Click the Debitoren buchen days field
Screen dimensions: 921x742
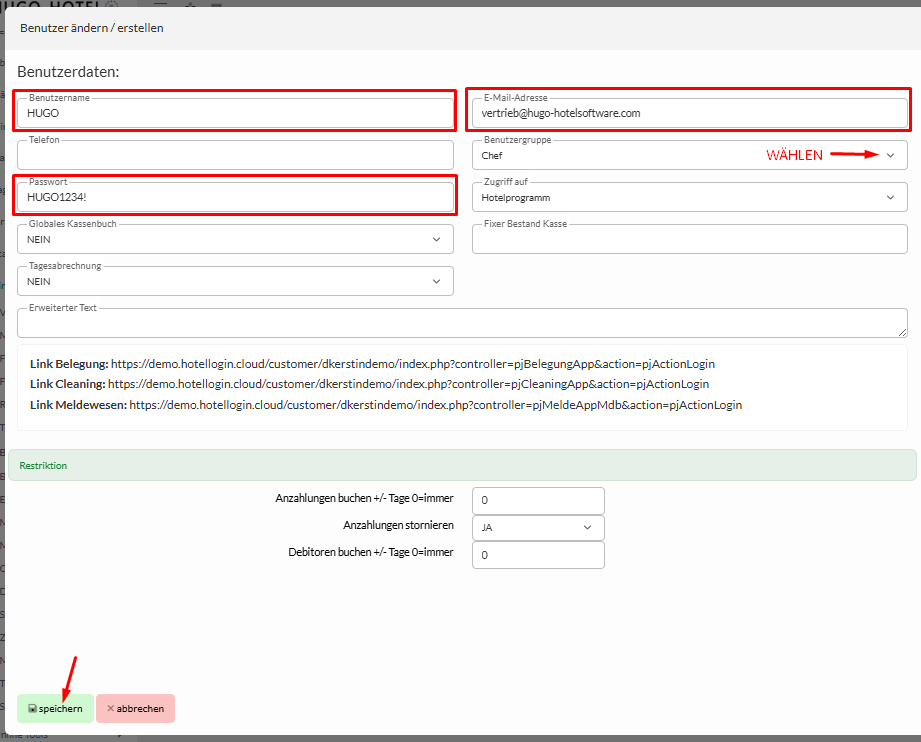pos(538,554)
